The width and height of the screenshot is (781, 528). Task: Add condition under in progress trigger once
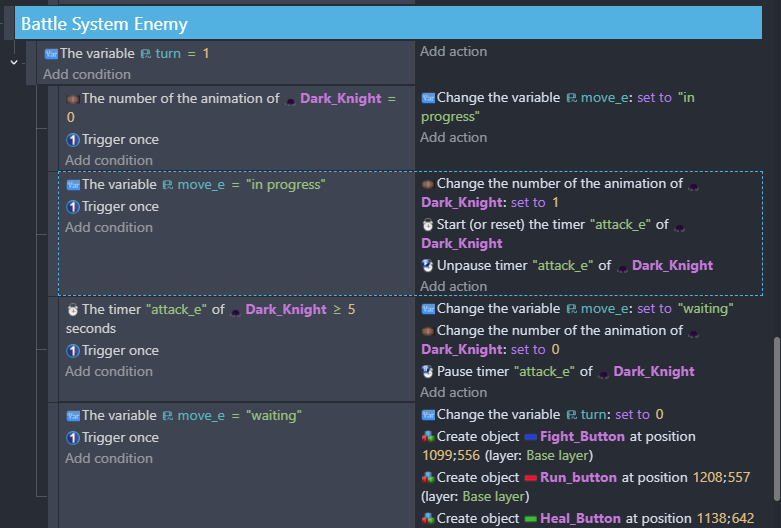[109, 228]
